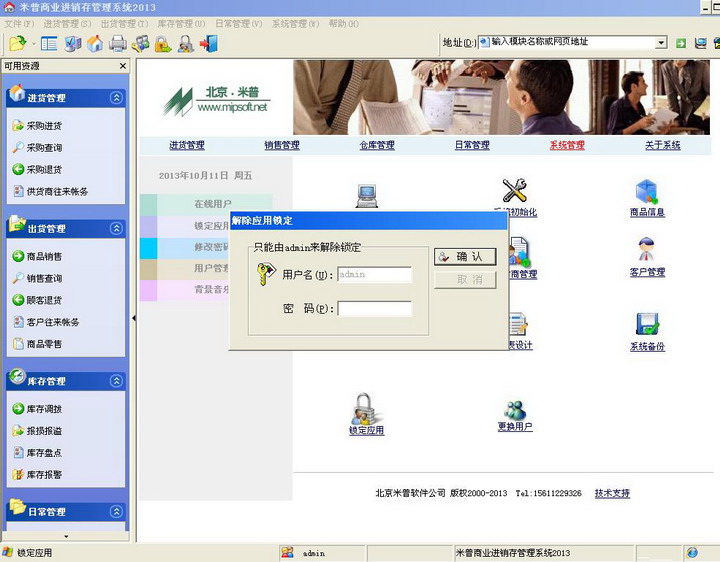Click the padlock toolbar icon
Image resolution: width=720 pixels, height=562 pixels.
pos(163,44)
